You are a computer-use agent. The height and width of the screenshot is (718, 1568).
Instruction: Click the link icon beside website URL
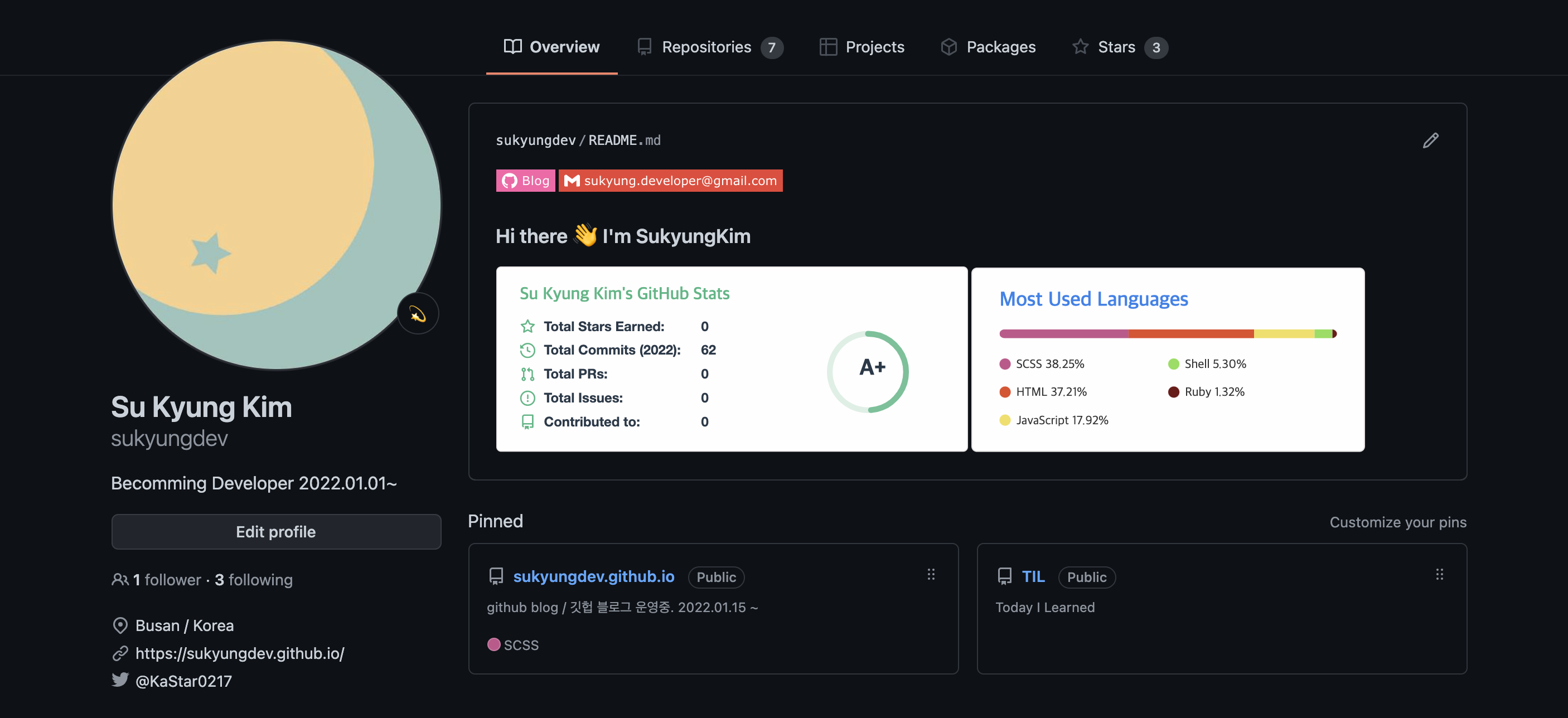120,653
